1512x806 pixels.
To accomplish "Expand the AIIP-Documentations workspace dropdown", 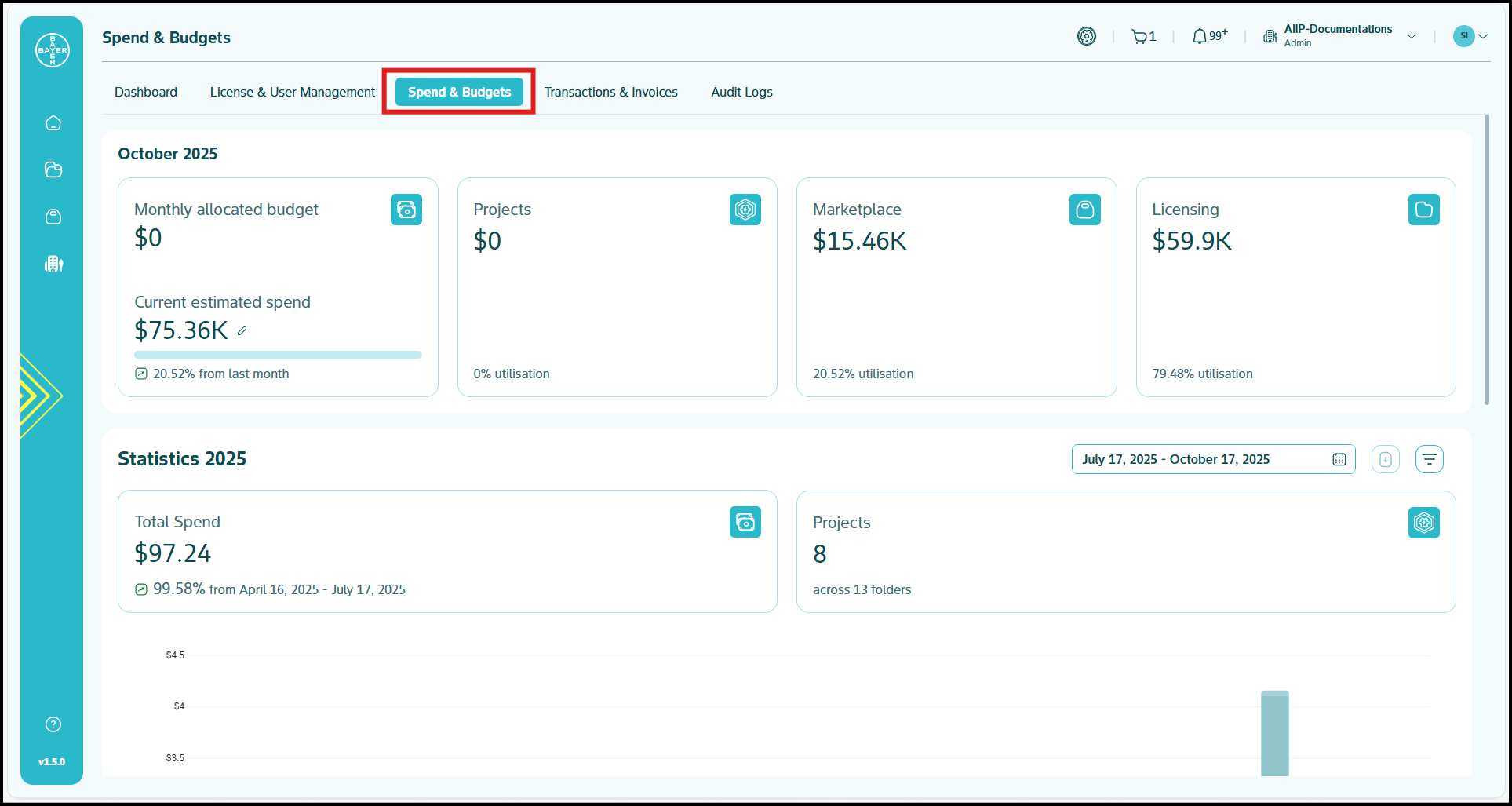I will 1412,36.
